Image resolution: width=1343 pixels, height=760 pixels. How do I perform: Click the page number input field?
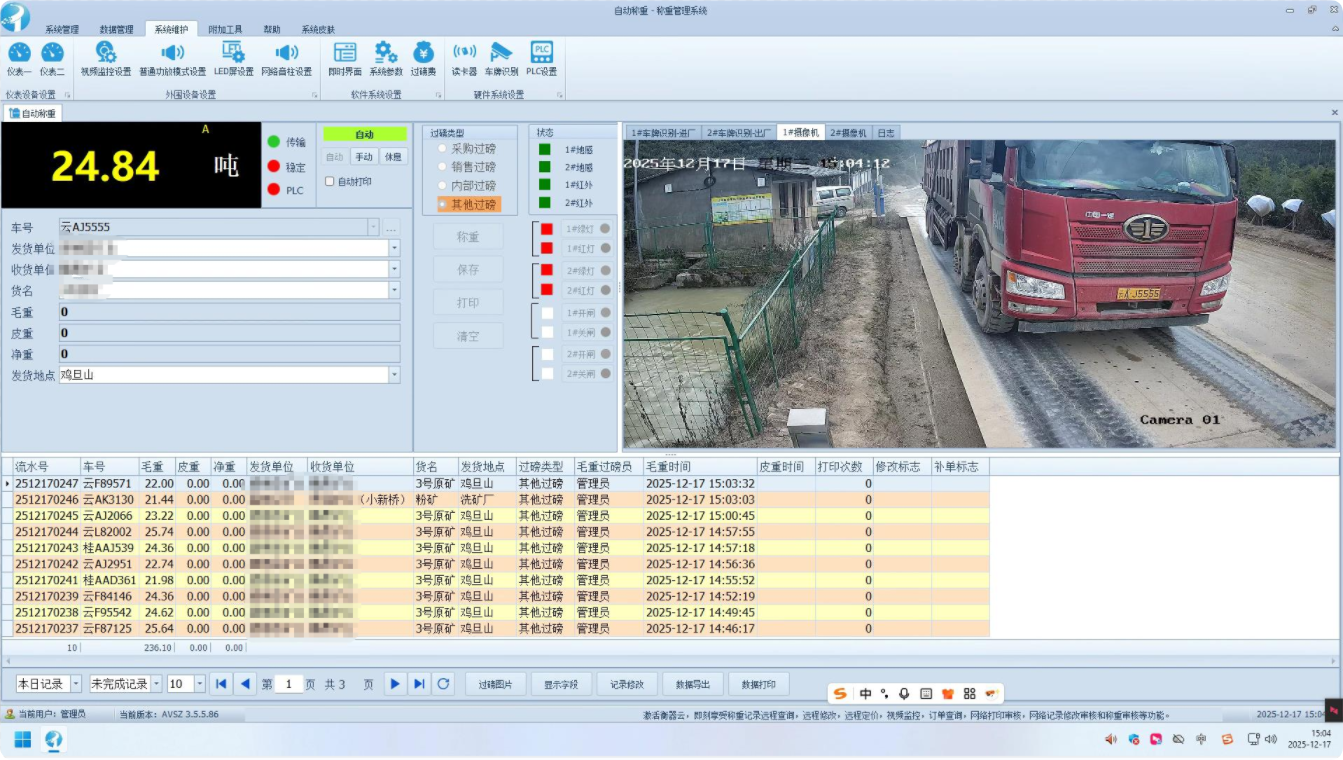[289, 684]
